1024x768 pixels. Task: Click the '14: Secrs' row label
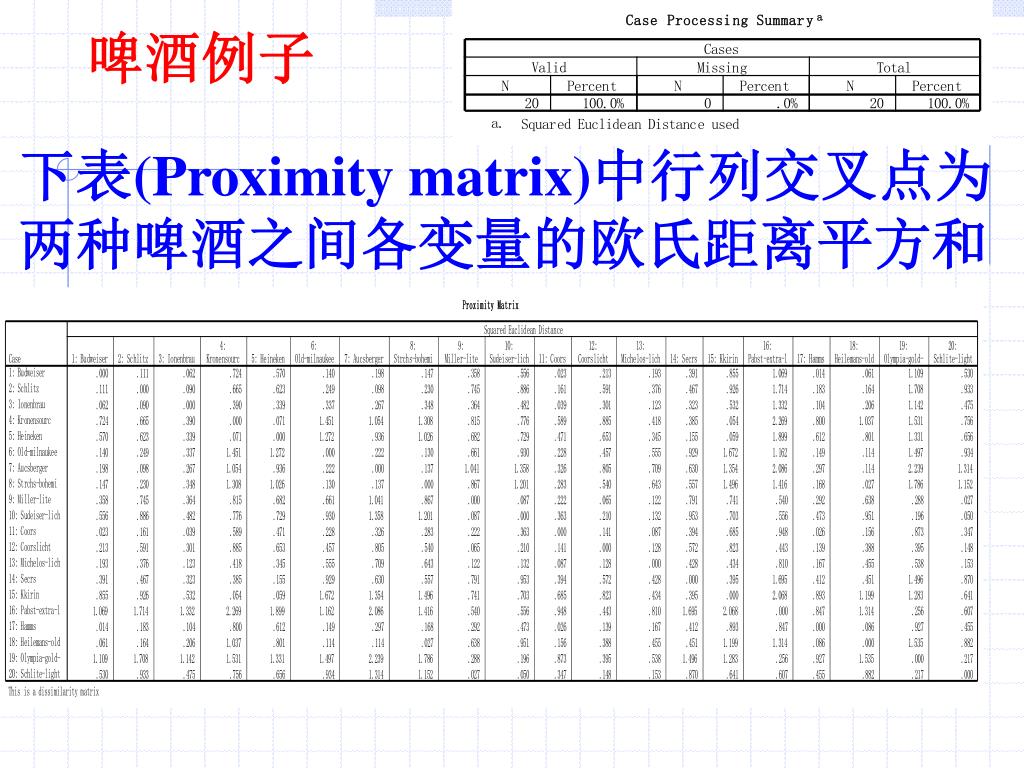point(22,579)
